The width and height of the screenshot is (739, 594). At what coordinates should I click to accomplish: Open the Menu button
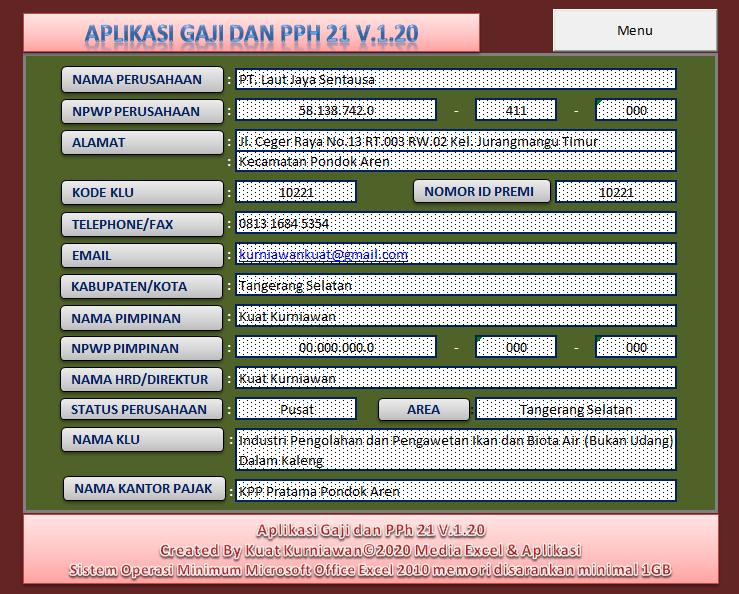[x=635, y=30]
